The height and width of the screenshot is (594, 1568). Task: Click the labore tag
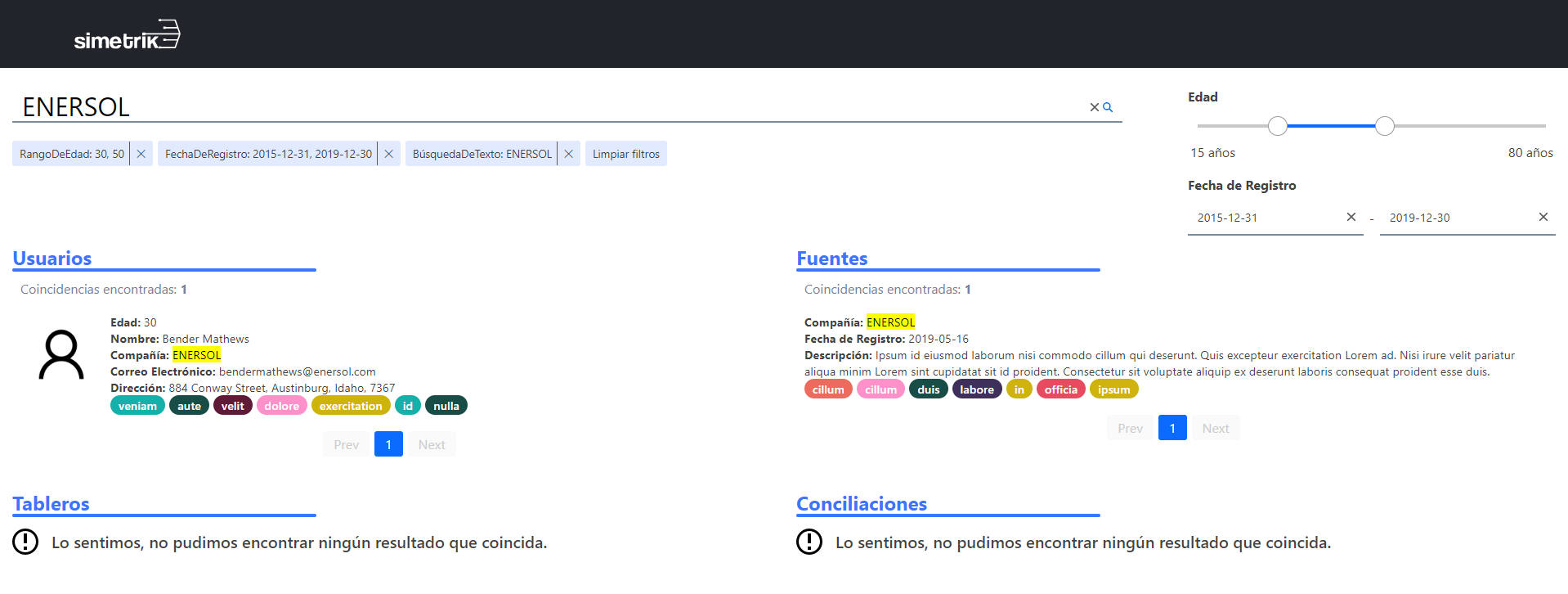pyautogui.click(x=977, y=389)
